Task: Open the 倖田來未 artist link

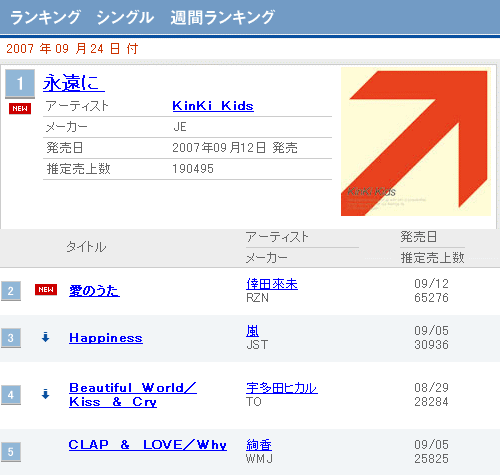Action: coord(272,284)
